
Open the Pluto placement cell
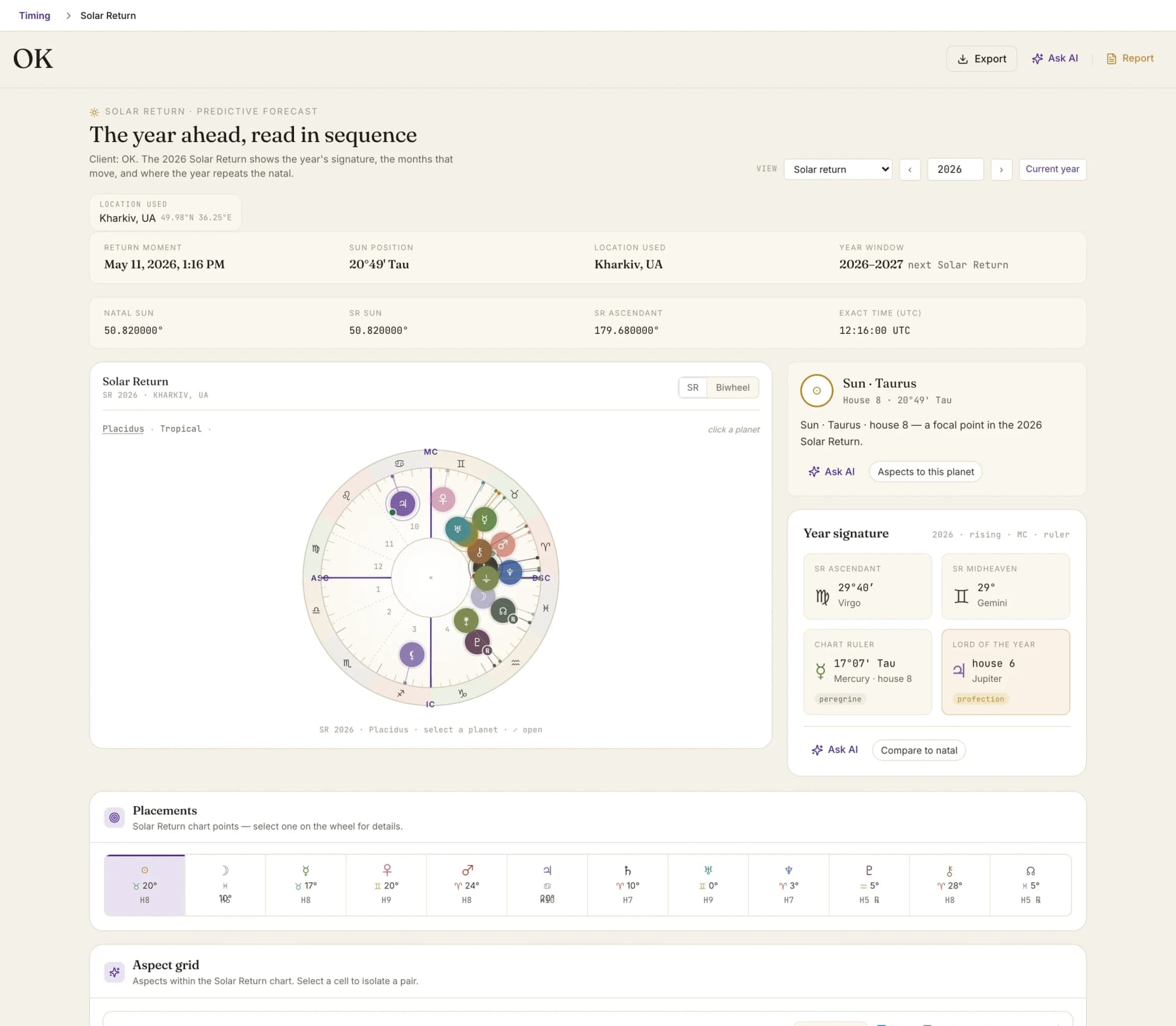[x=869, y=885]
